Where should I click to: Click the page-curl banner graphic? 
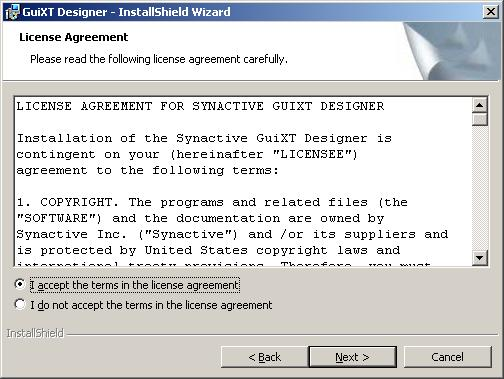[452, 51]
